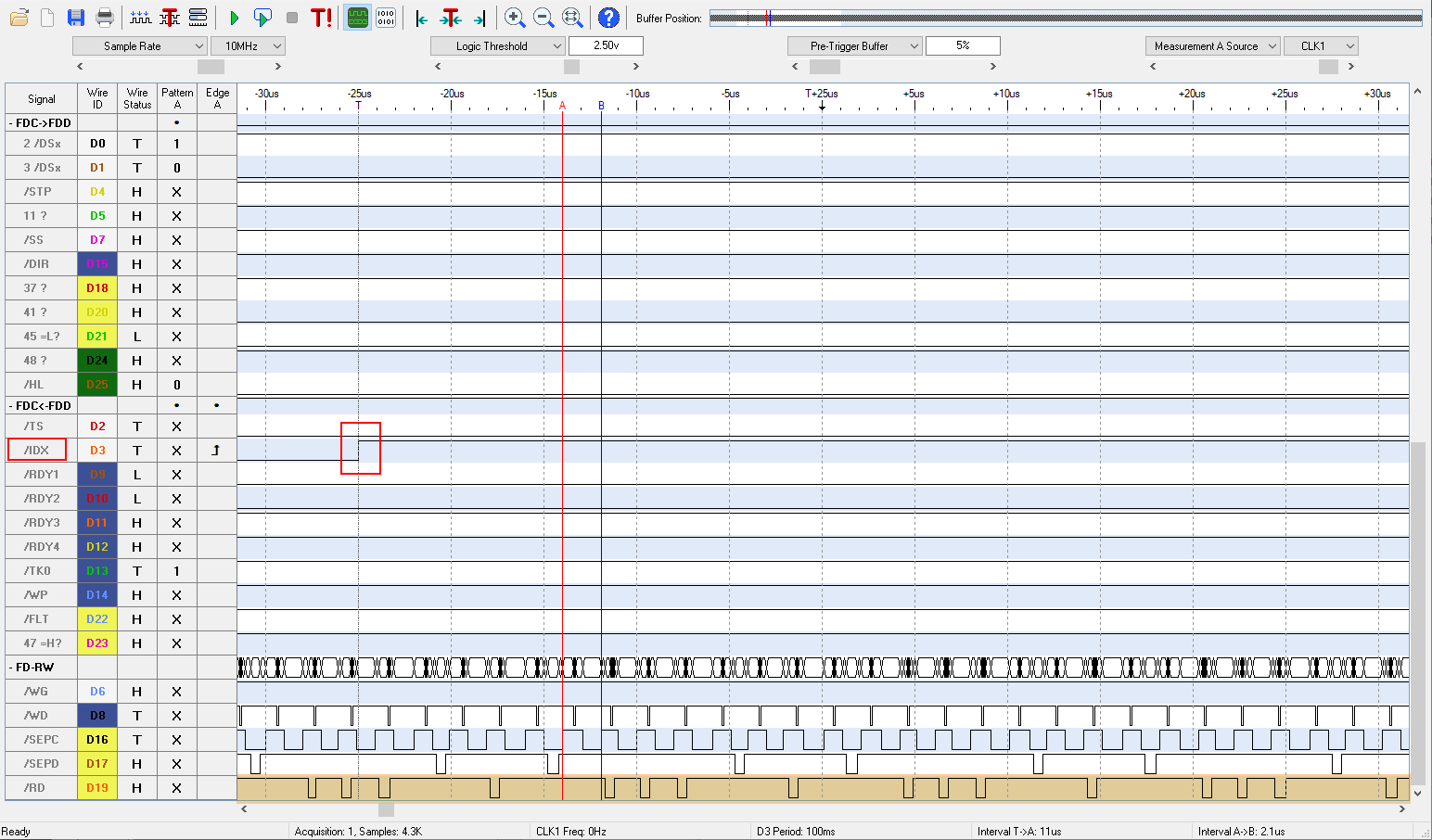This screenshot has height=840, width=1432.
Task: Open help with the blue question mark
Action: click(608, 18)
